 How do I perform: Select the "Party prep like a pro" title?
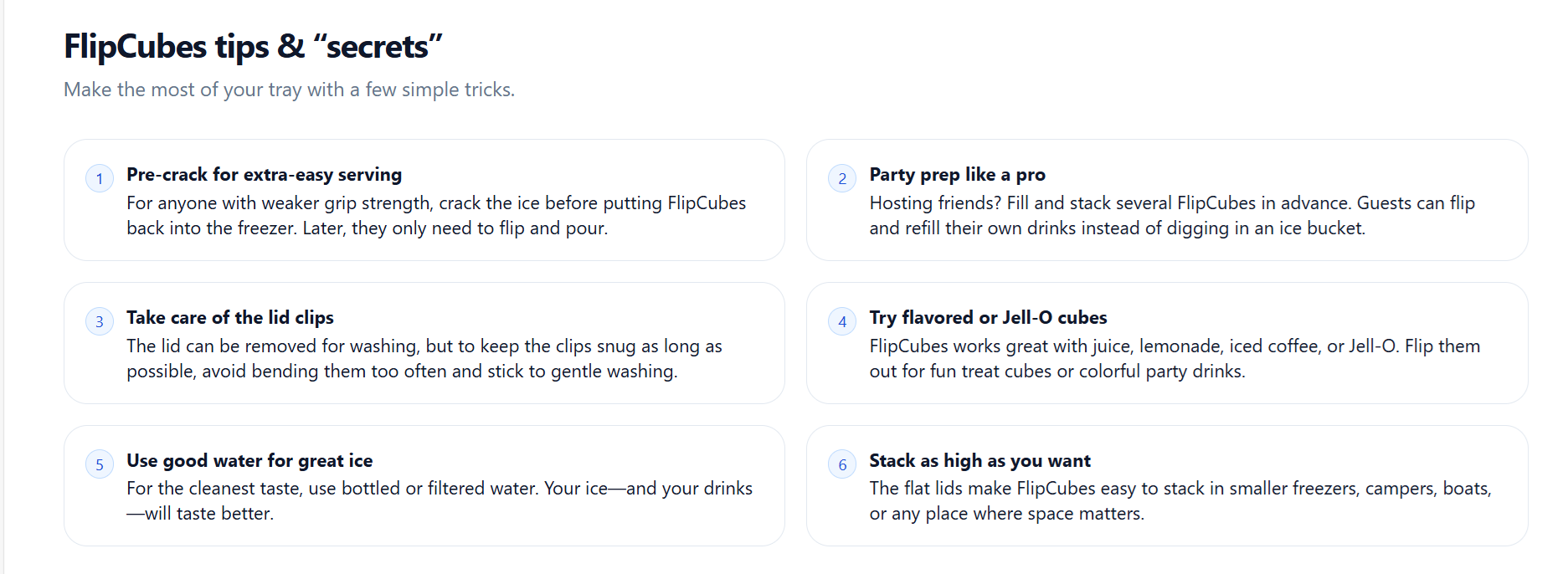[x=957, y=175]
